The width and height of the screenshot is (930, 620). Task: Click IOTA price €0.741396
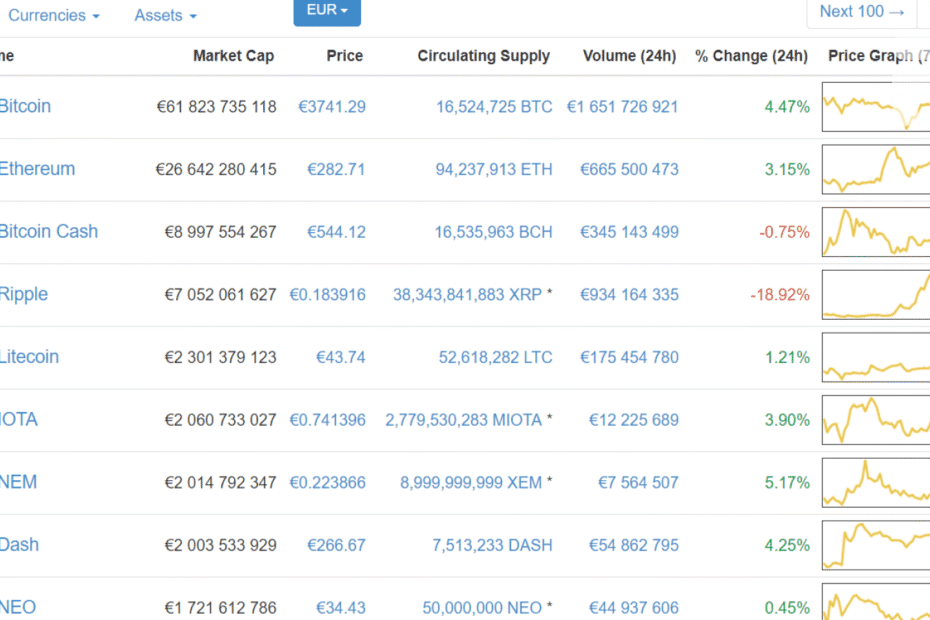pyautogui.click(x=327, y=420)
